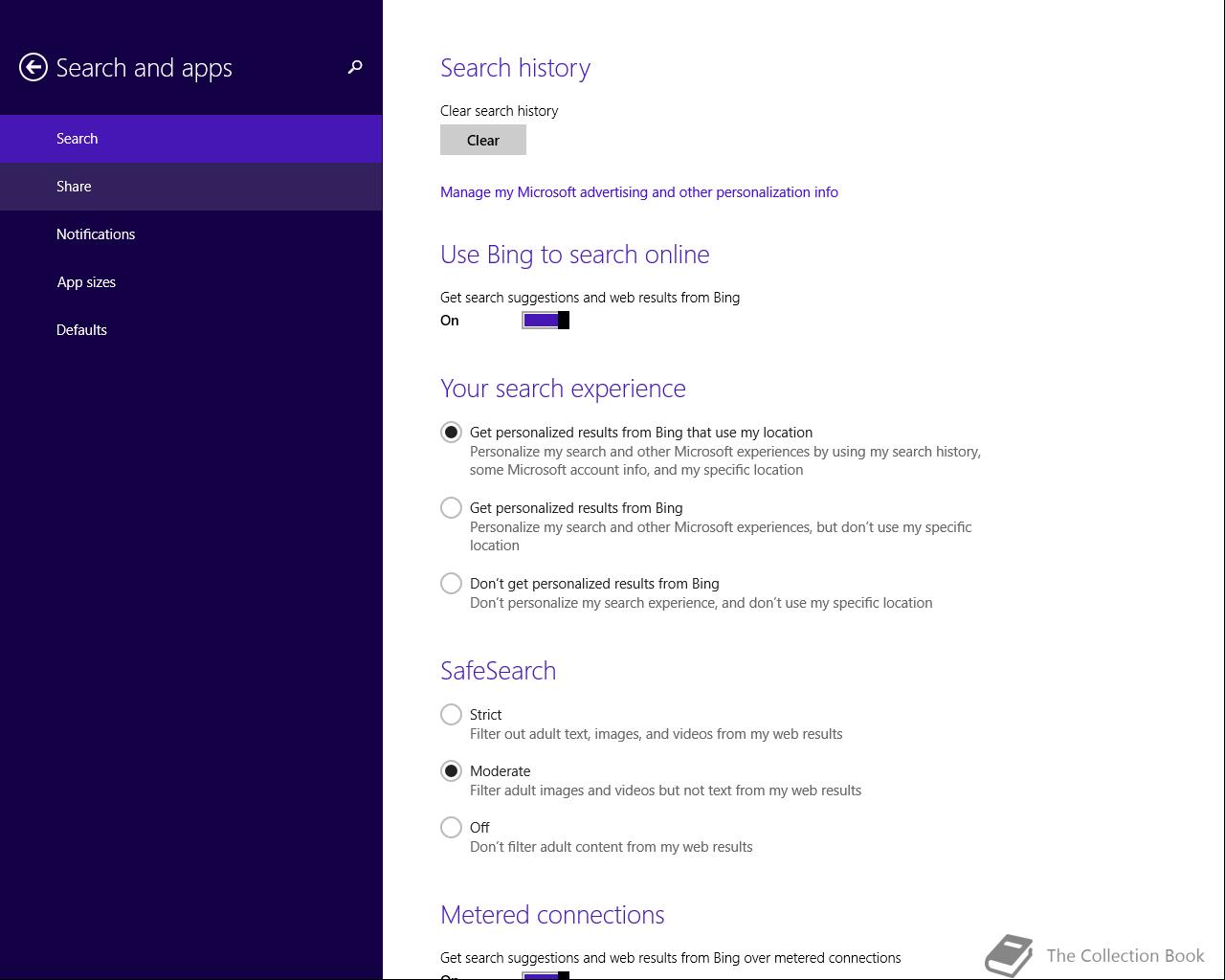Image resolution: width=1225 pixels, height=980 pixels.
Task: Click the On status label under Bing
Action: (x=450, y=321)
